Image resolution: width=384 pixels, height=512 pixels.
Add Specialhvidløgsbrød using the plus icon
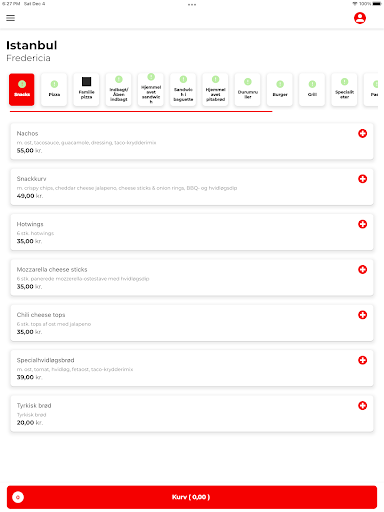(x=362, y=360)
